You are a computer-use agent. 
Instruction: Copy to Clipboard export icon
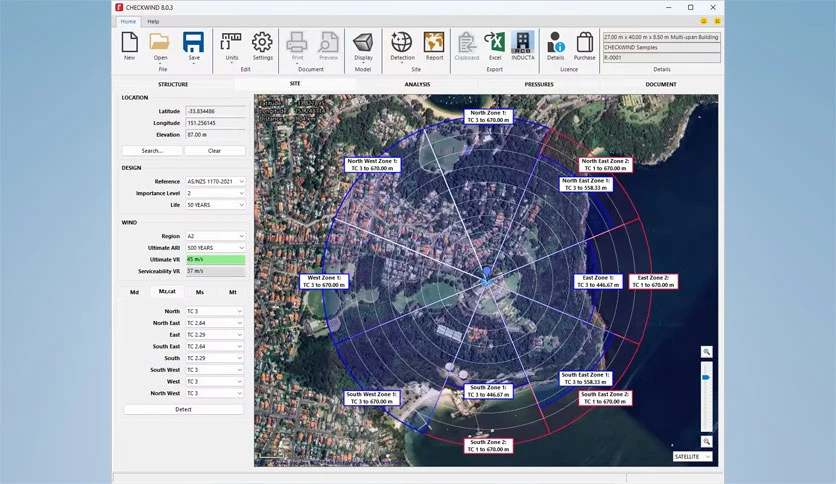coord(467,46)
